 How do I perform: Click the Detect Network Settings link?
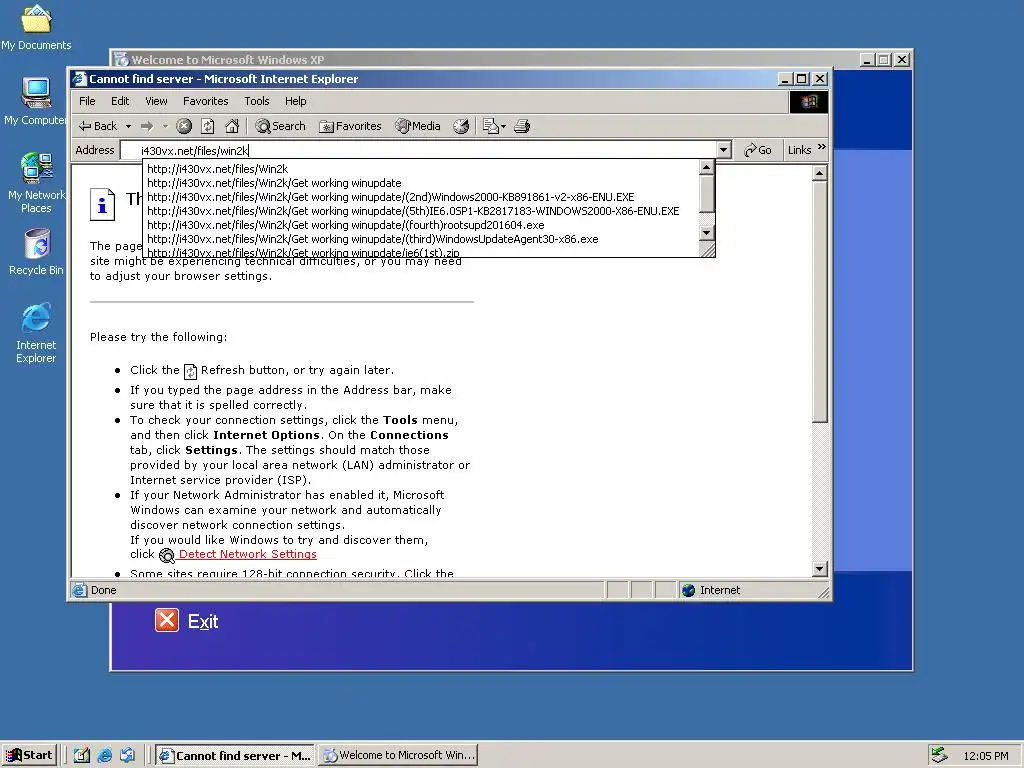(x=248, y=554)
